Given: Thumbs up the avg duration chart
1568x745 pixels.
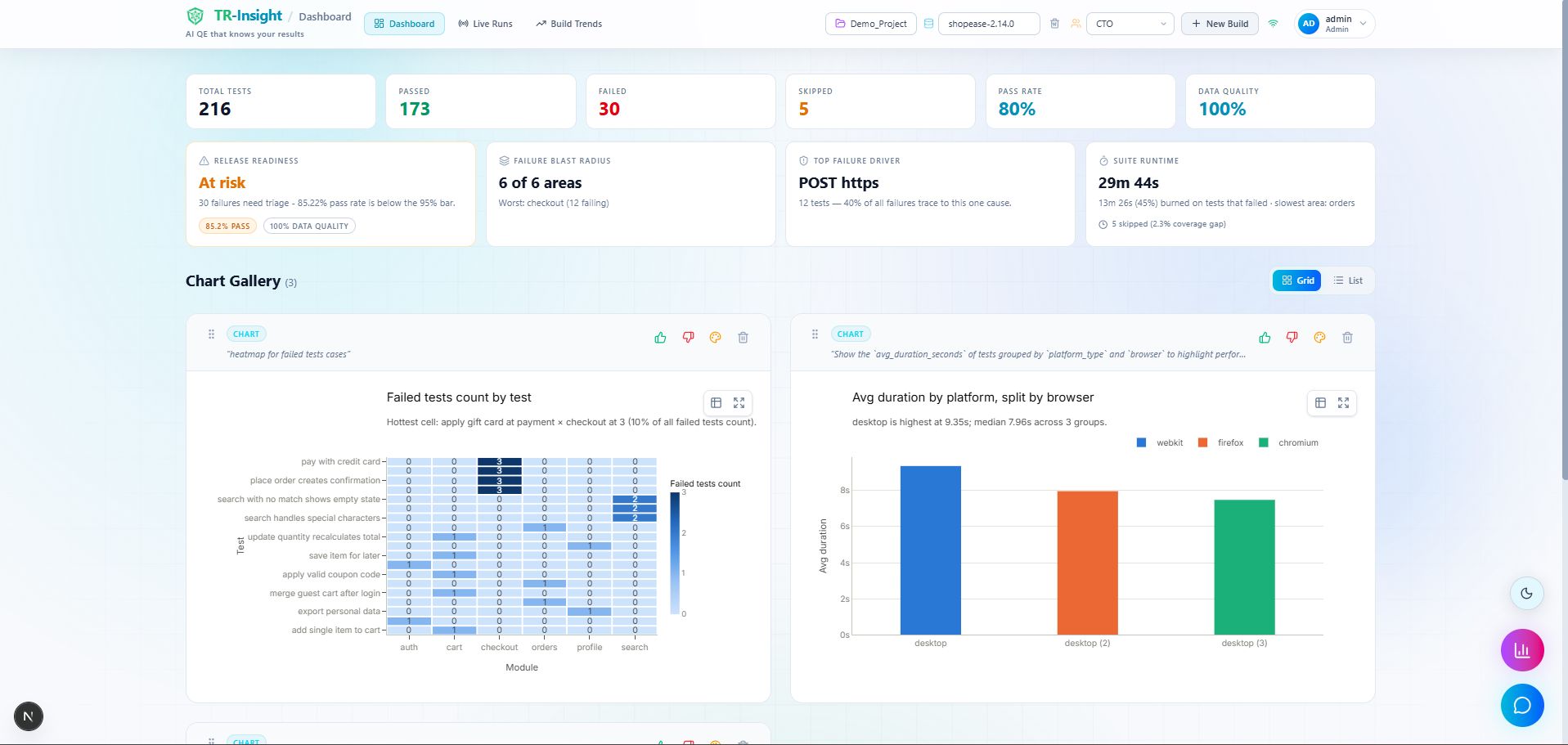Looking at the screenshot, I should pyautogui.click(x=1265, y=338).
